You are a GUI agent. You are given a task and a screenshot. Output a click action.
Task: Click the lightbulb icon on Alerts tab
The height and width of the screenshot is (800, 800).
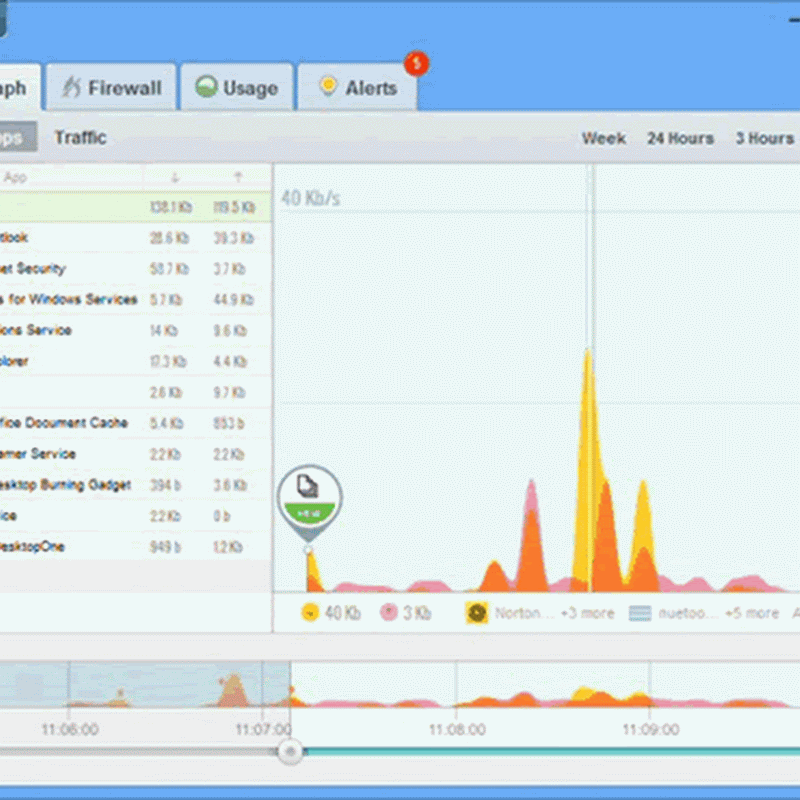point(328,86)
